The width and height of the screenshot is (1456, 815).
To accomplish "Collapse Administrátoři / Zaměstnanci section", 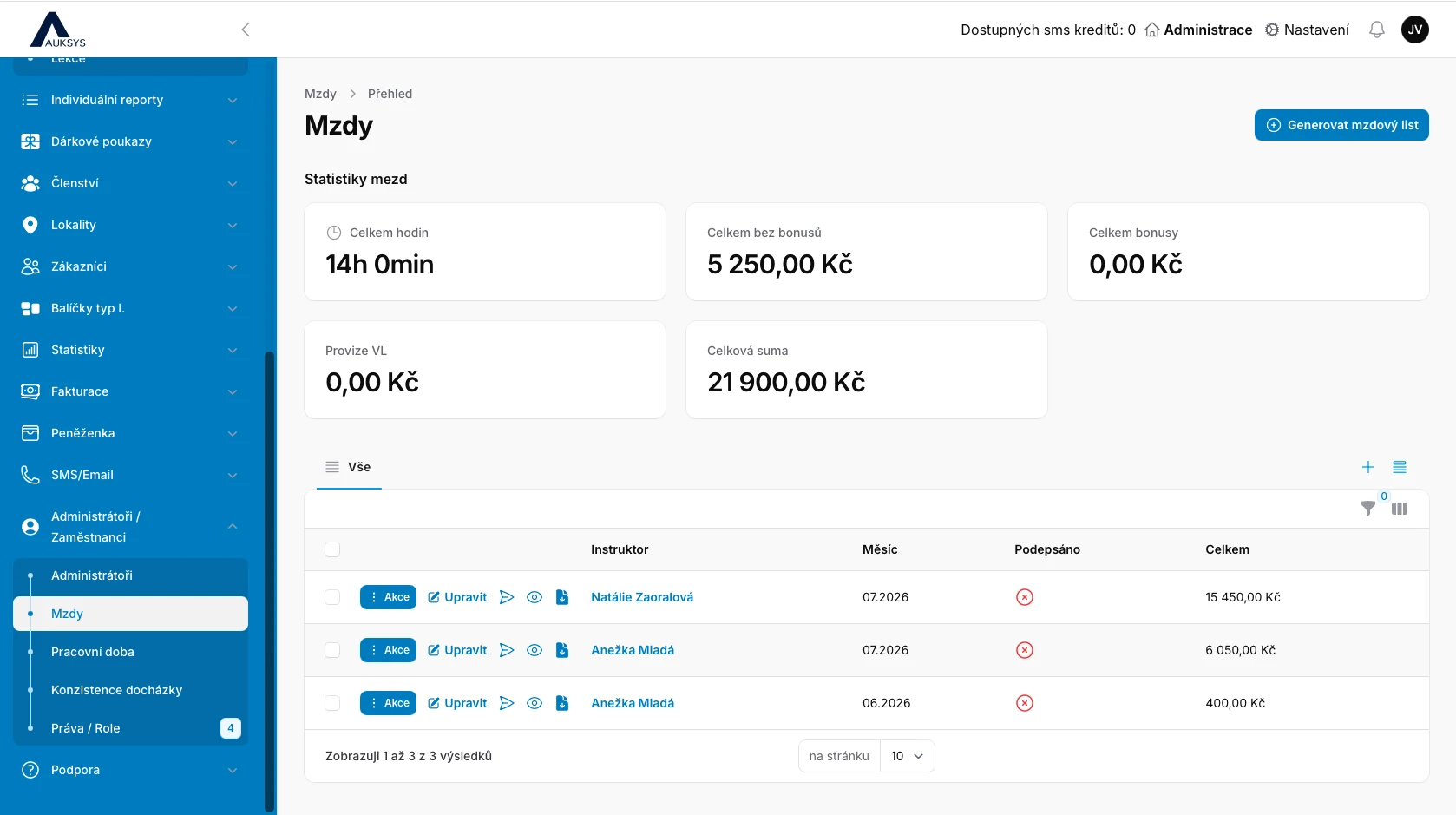I will click(130, 527).
